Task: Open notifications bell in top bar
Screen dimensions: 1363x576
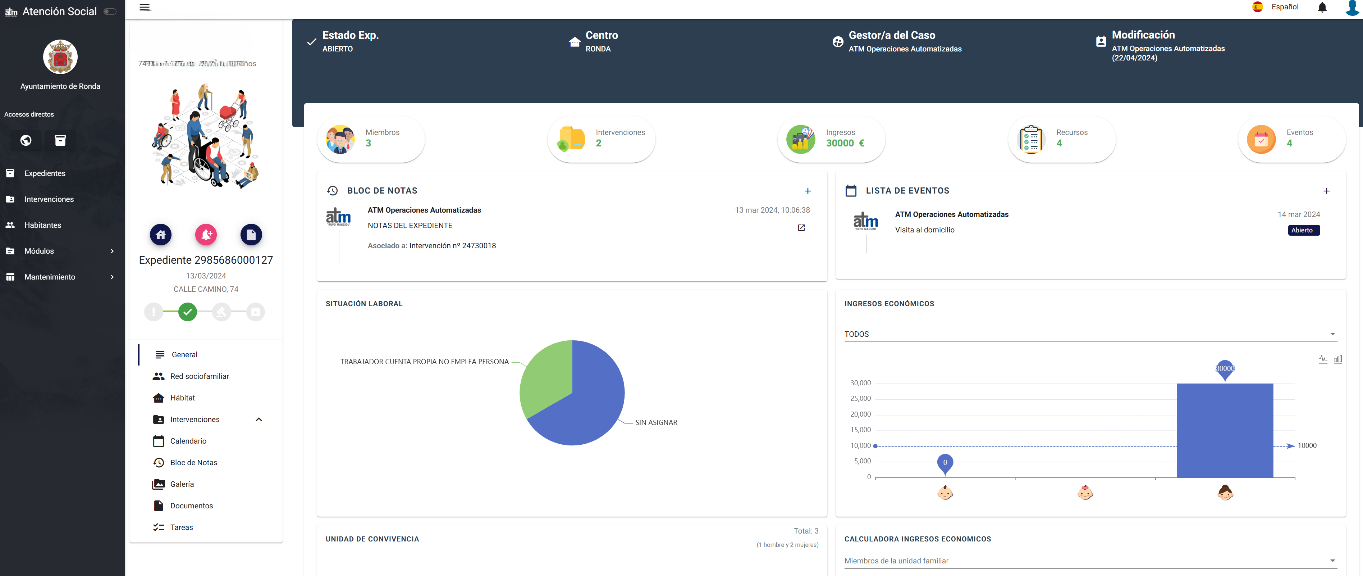Action: (x=1322, y=8)
